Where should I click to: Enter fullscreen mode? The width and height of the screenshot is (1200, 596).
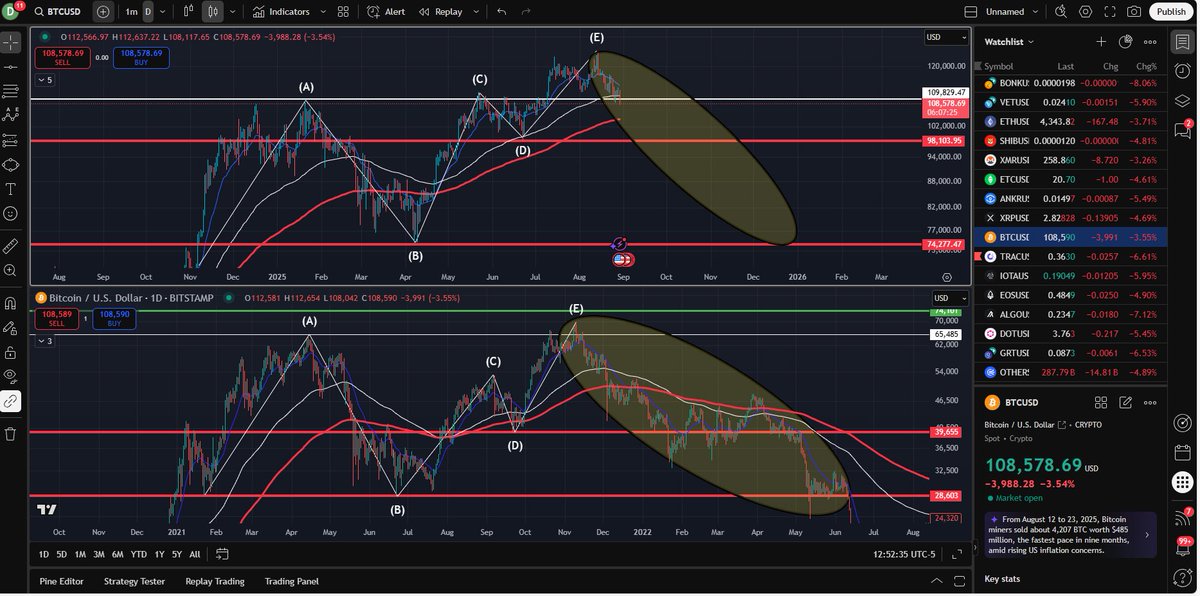click(1110, 12)
